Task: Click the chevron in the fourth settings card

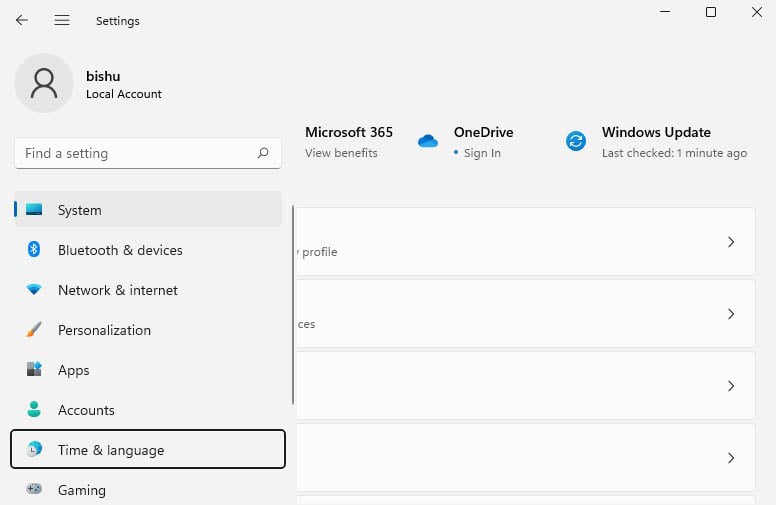Action: pos(731,457)
